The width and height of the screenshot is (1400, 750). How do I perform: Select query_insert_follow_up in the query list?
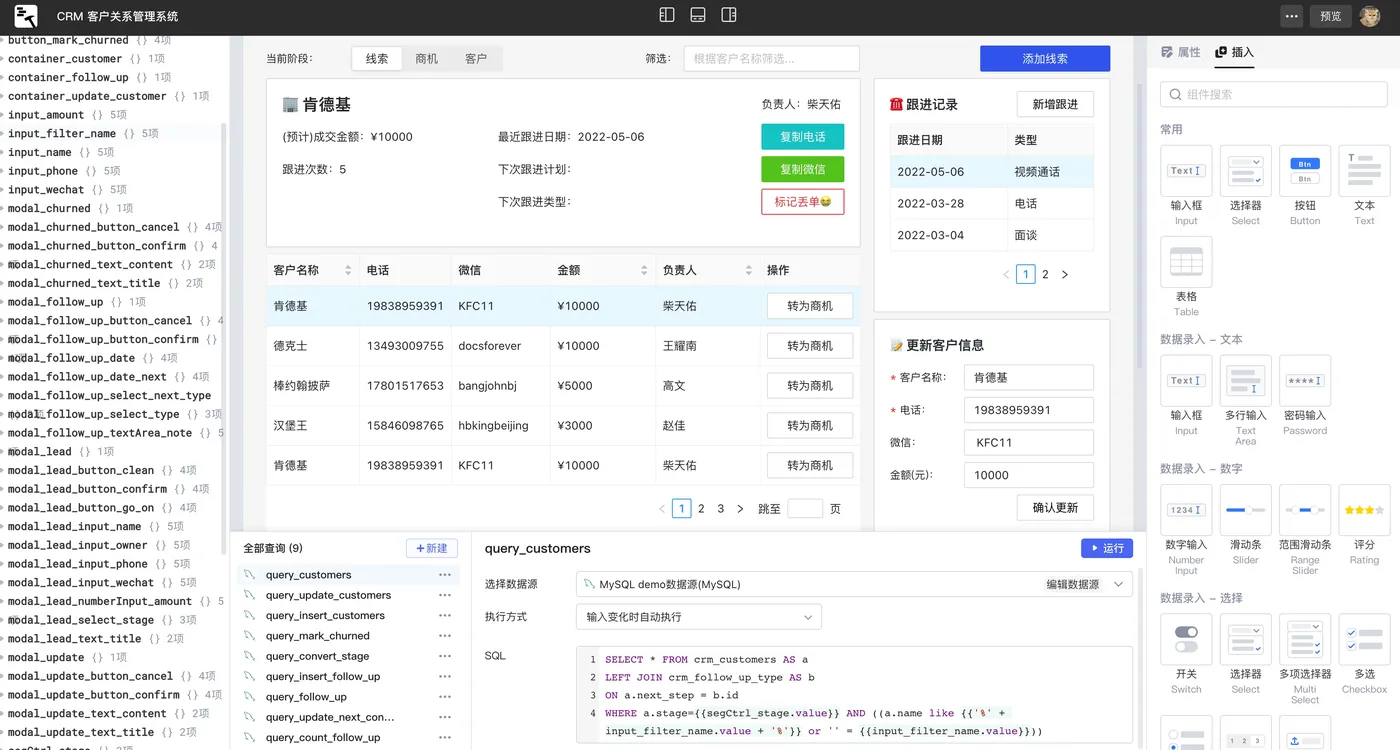click(x=322, y=677)
